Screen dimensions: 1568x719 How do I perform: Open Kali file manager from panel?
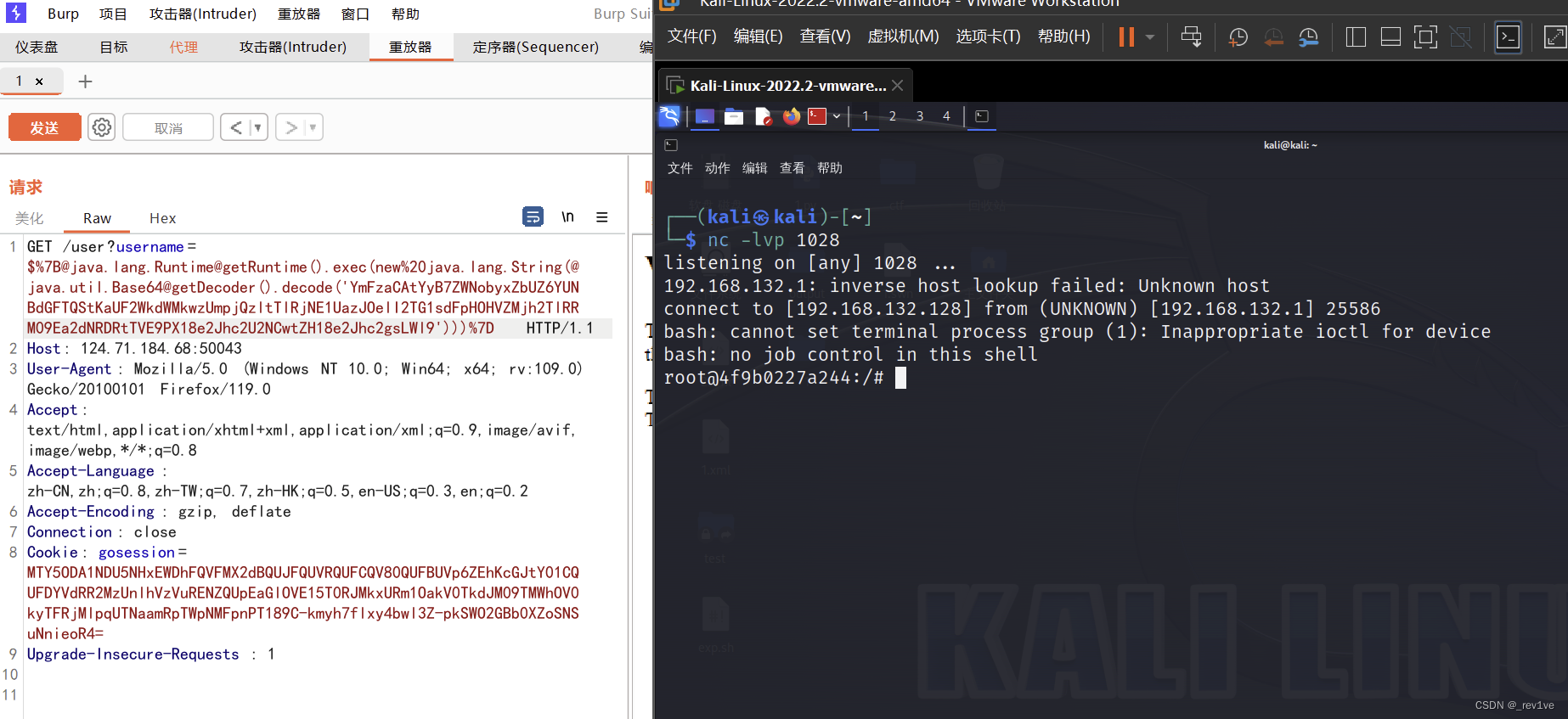tap(734, 116)
